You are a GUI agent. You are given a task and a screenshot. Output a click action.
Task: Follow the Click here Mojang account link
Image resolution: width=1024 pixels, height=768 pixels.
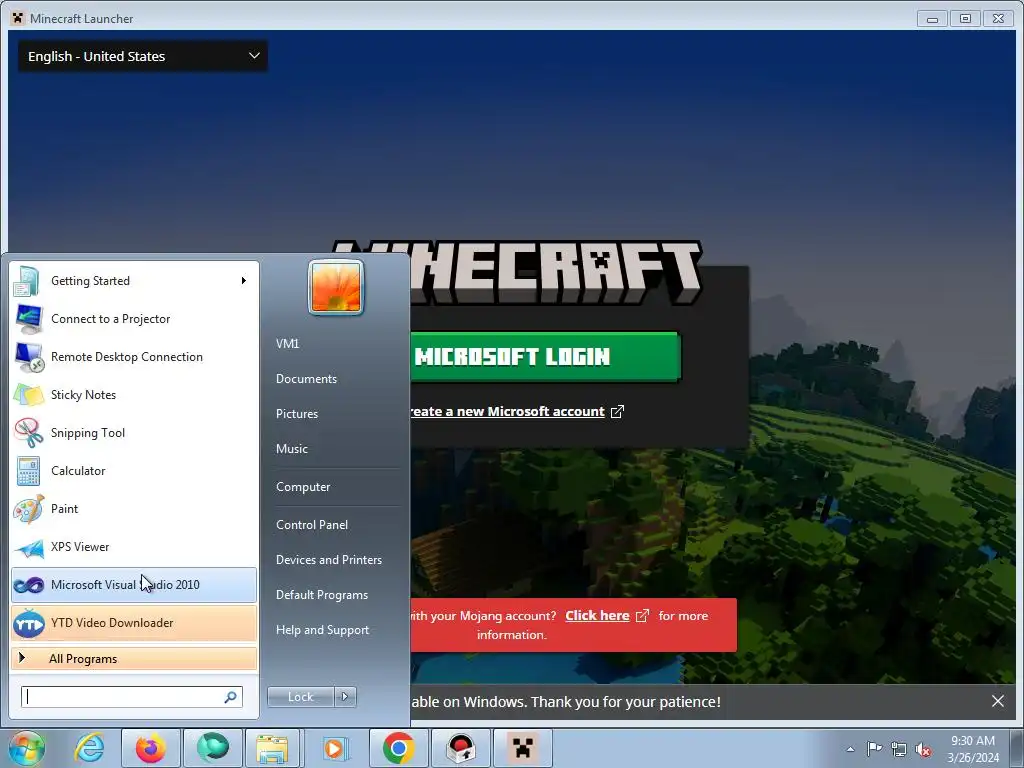pos(598,616)
